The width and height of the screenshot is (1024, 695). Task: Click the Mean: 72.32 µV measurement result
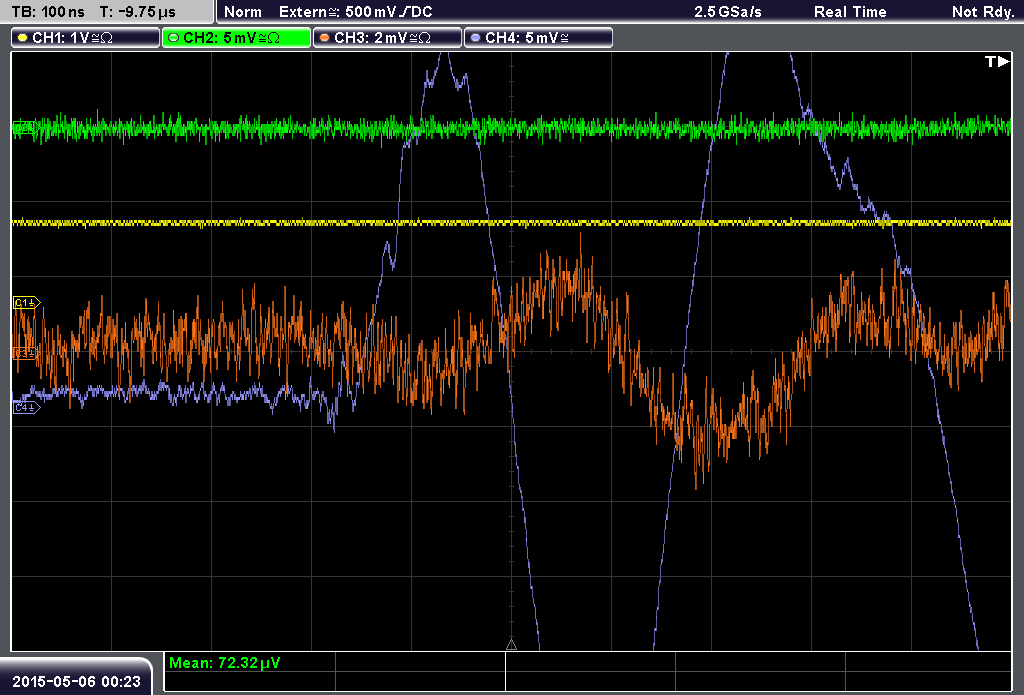225,663
